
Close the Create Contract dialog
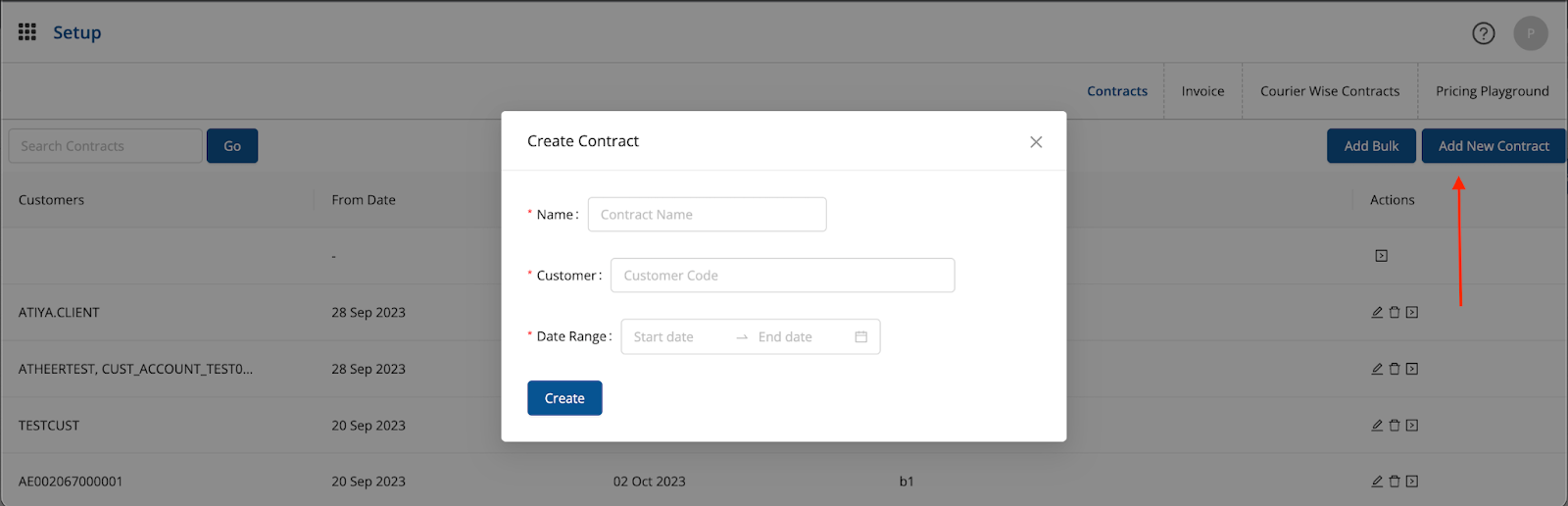click(1036, 142)
